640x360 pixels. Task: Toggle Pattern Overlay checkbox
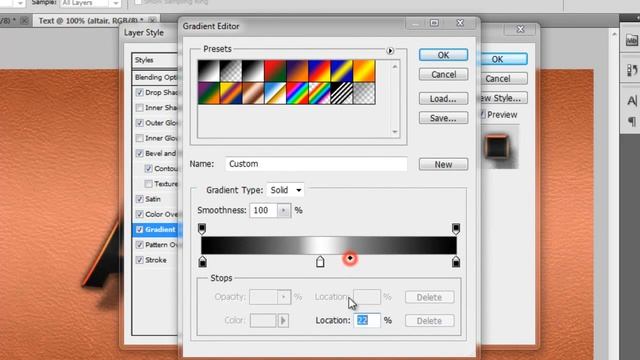click(140, 245)
